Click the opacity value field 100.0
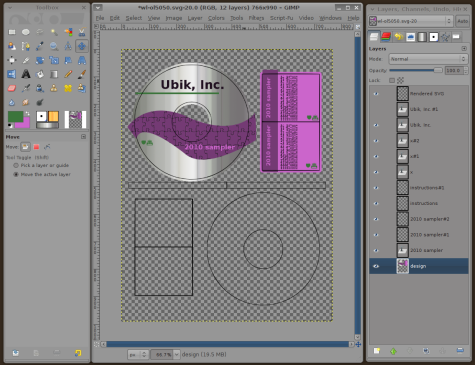Viewport: 475px width, 365px height. tap(454, 70)
